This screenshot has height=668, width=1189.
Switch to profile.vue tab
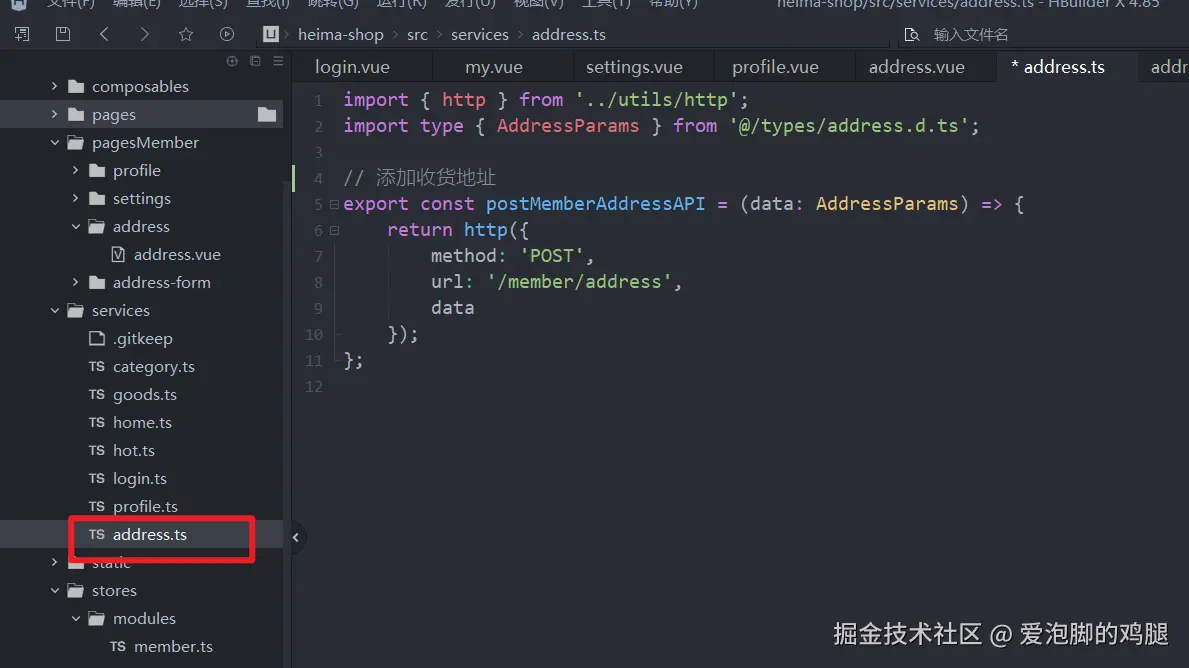click(775, 67)
